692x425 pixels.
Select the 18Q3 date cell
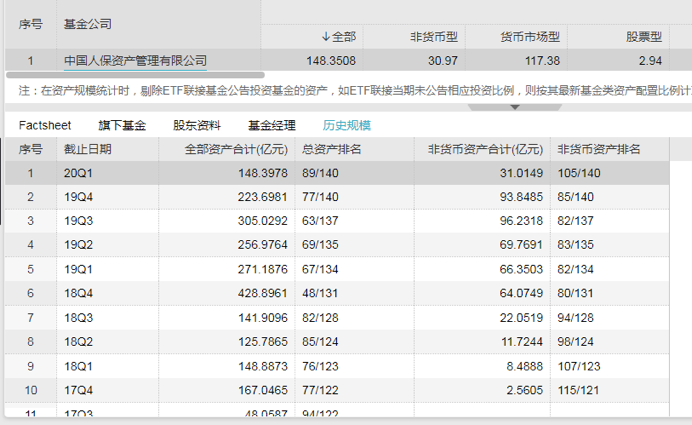click(78, 318)
